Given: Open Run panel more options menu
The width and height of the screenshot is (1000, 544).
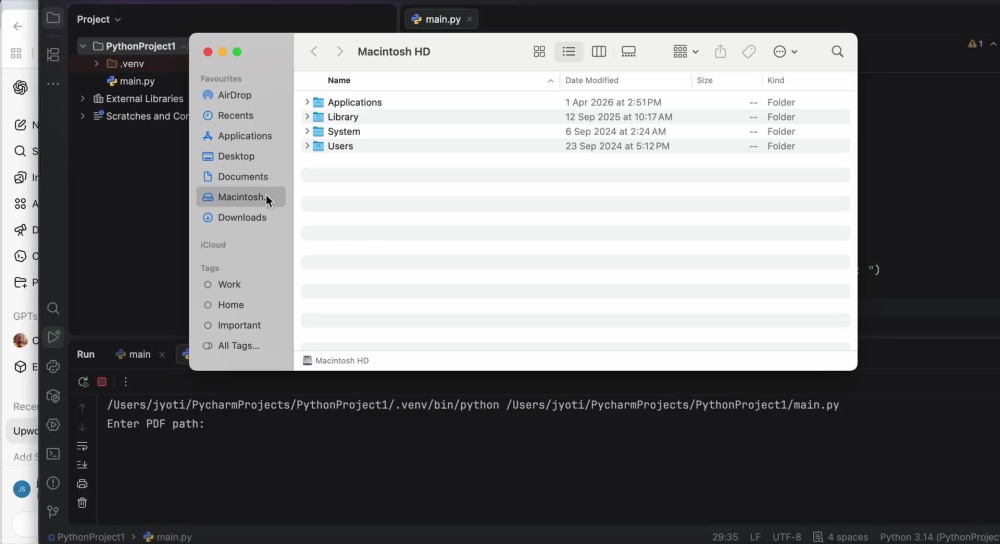Looking at the screenshot, I should click(x=125, y=382).
